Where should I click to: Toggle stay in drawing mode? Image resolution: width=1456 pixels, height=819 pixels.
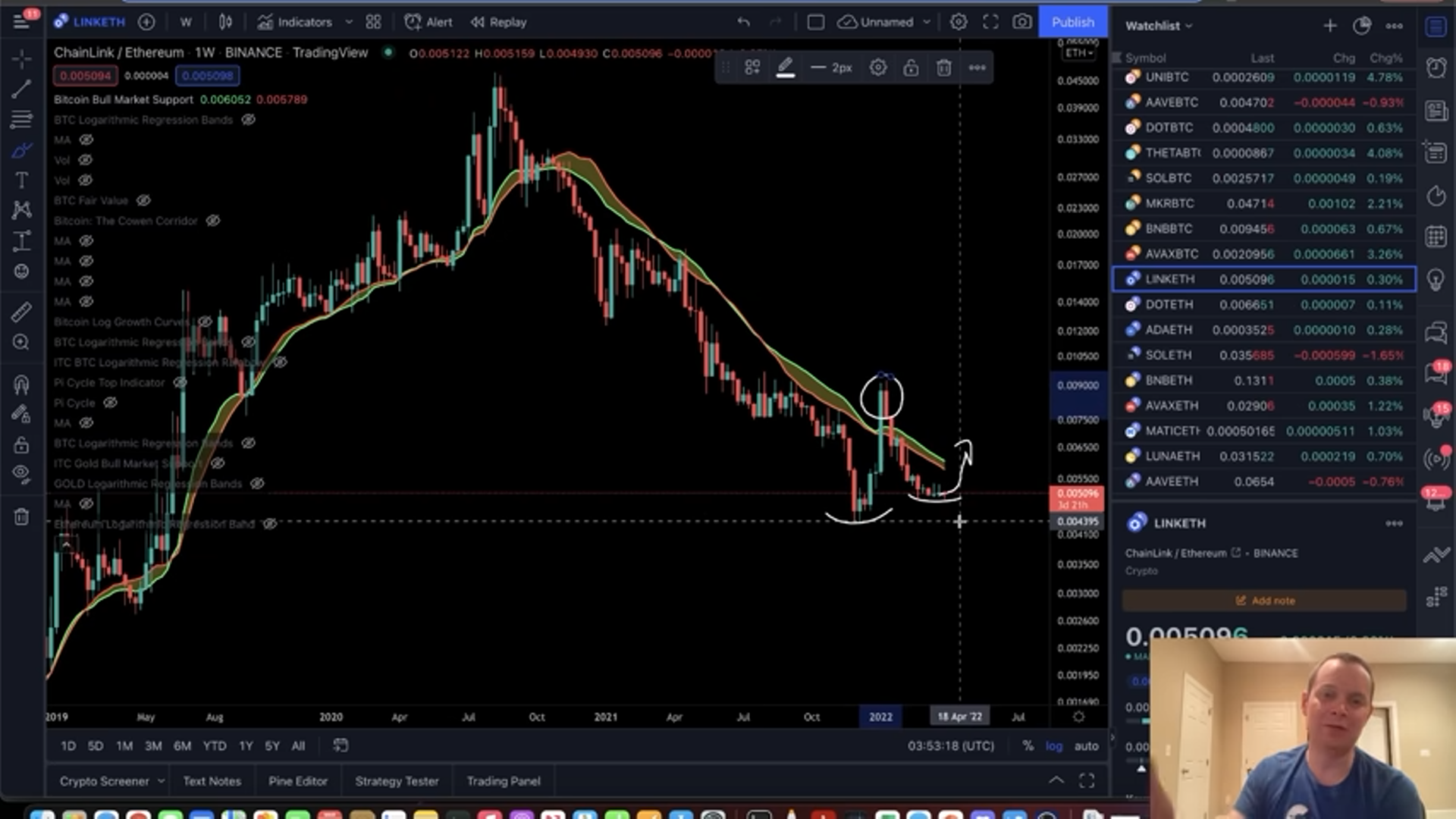point(21,414)
